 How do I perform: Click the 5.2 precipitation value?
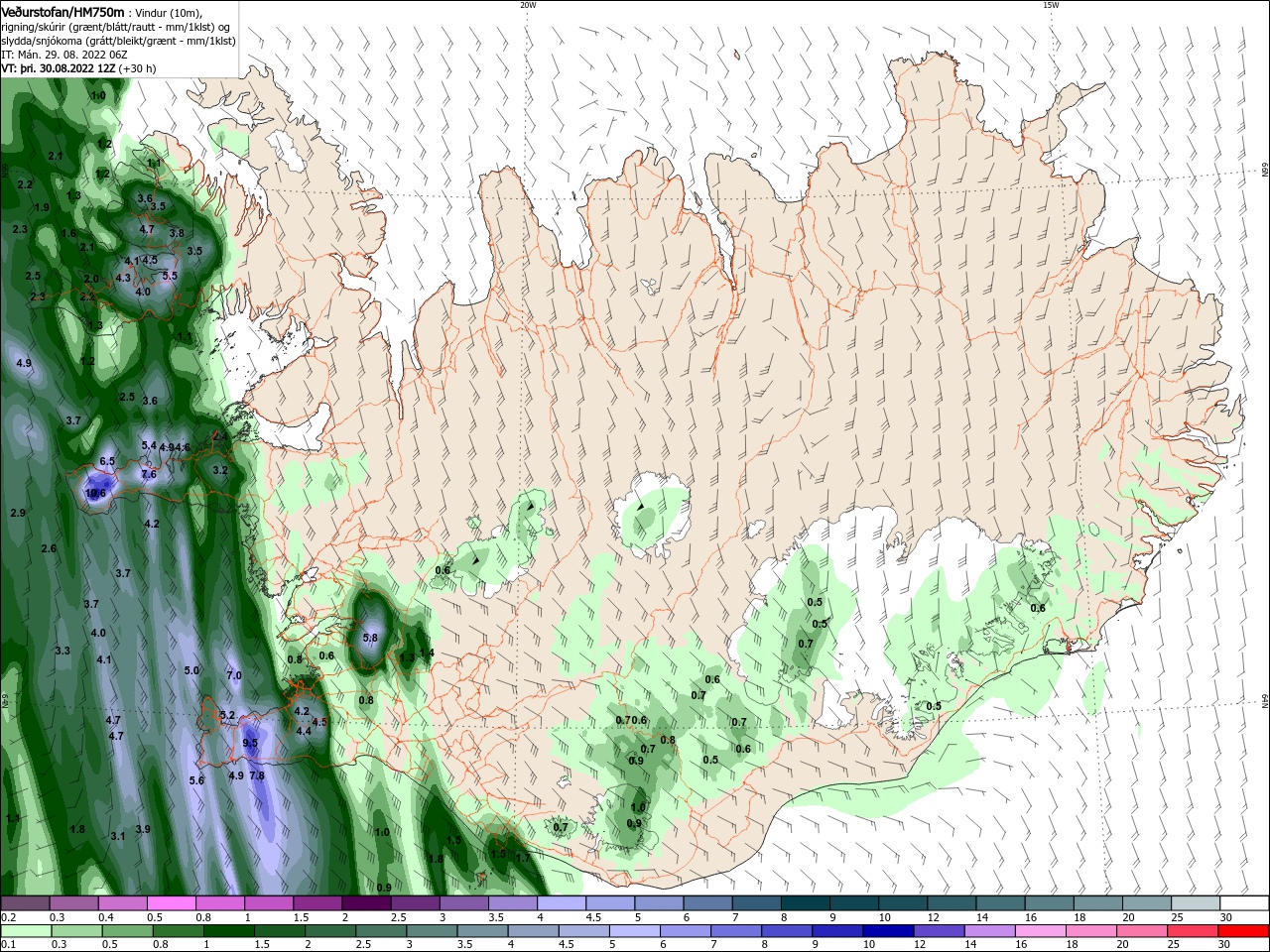pos(227,715)
